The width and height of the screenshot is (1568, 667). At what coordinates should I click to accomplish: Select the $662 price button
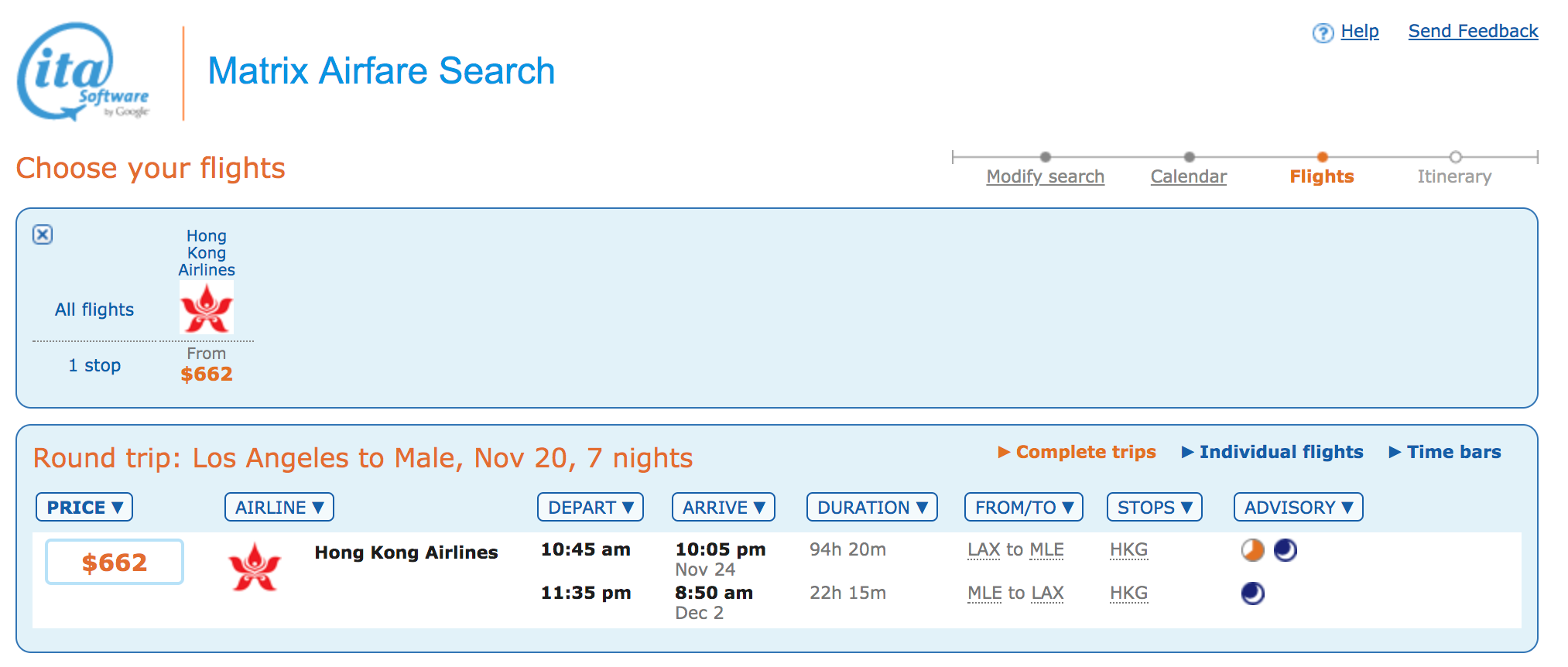point(115,563)
